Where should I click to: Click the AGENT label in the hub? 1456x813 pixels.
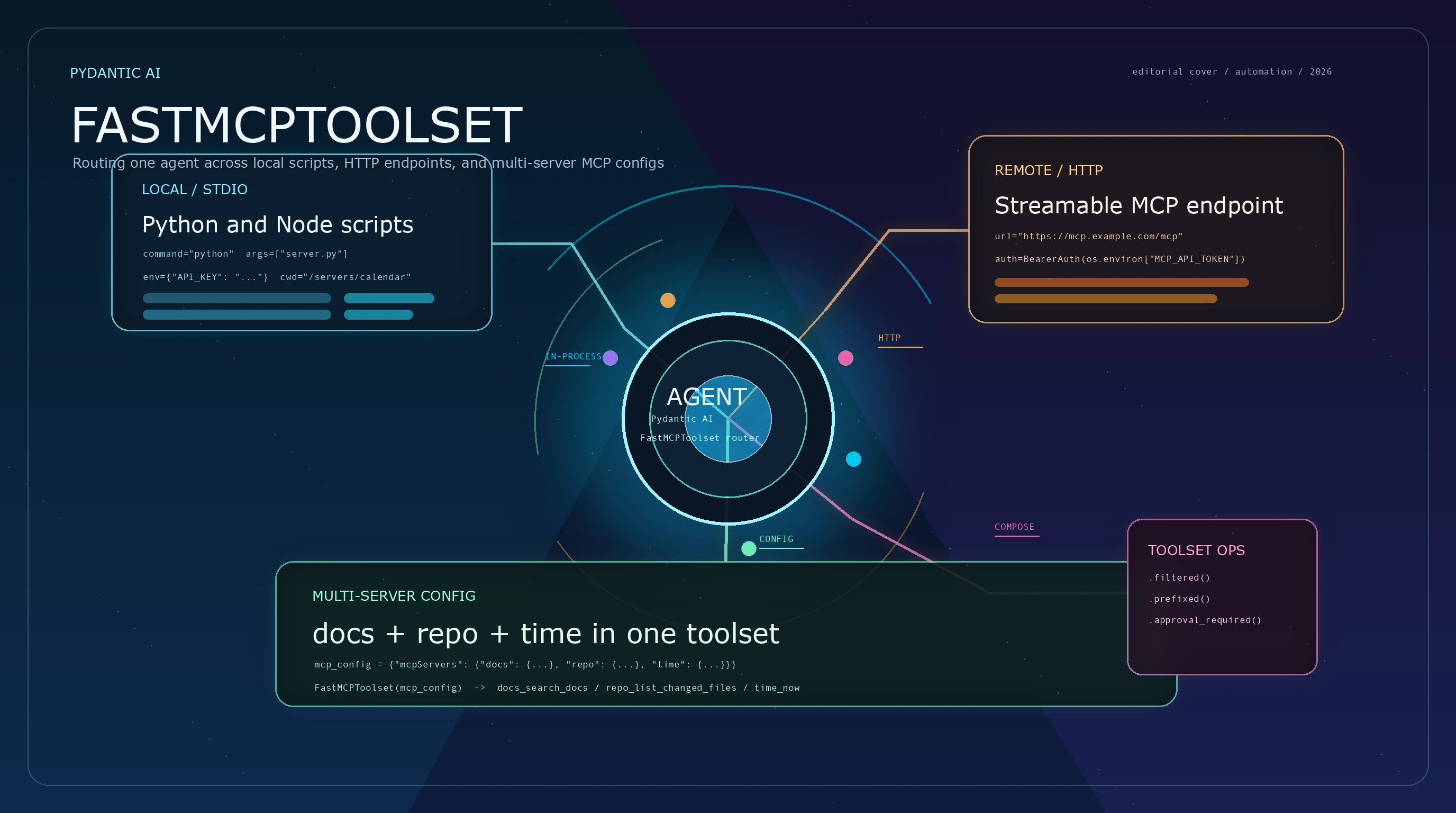coord(706,396)
